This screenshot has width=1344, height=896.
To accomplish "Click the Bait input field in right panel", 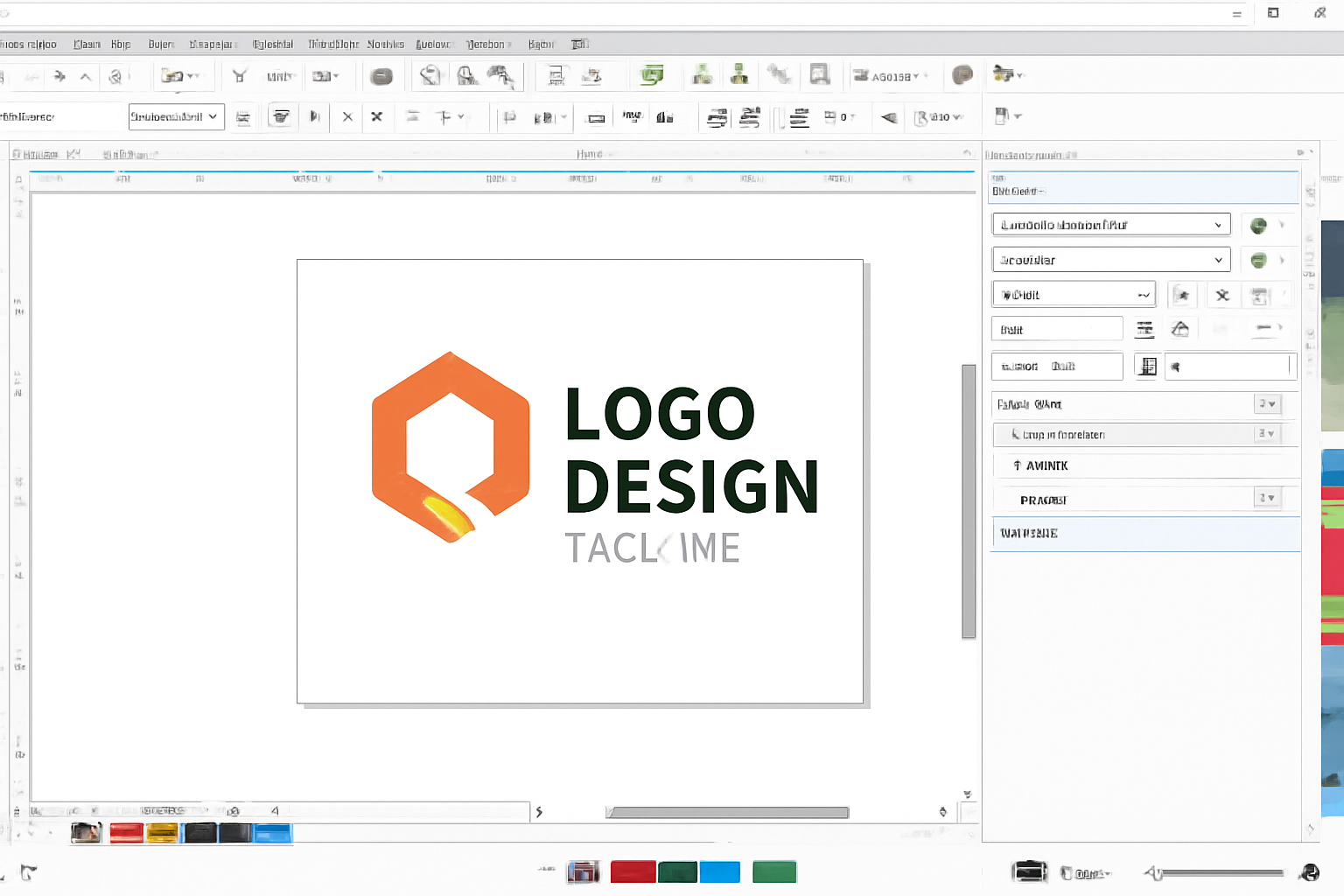I will coord(1057,329).
